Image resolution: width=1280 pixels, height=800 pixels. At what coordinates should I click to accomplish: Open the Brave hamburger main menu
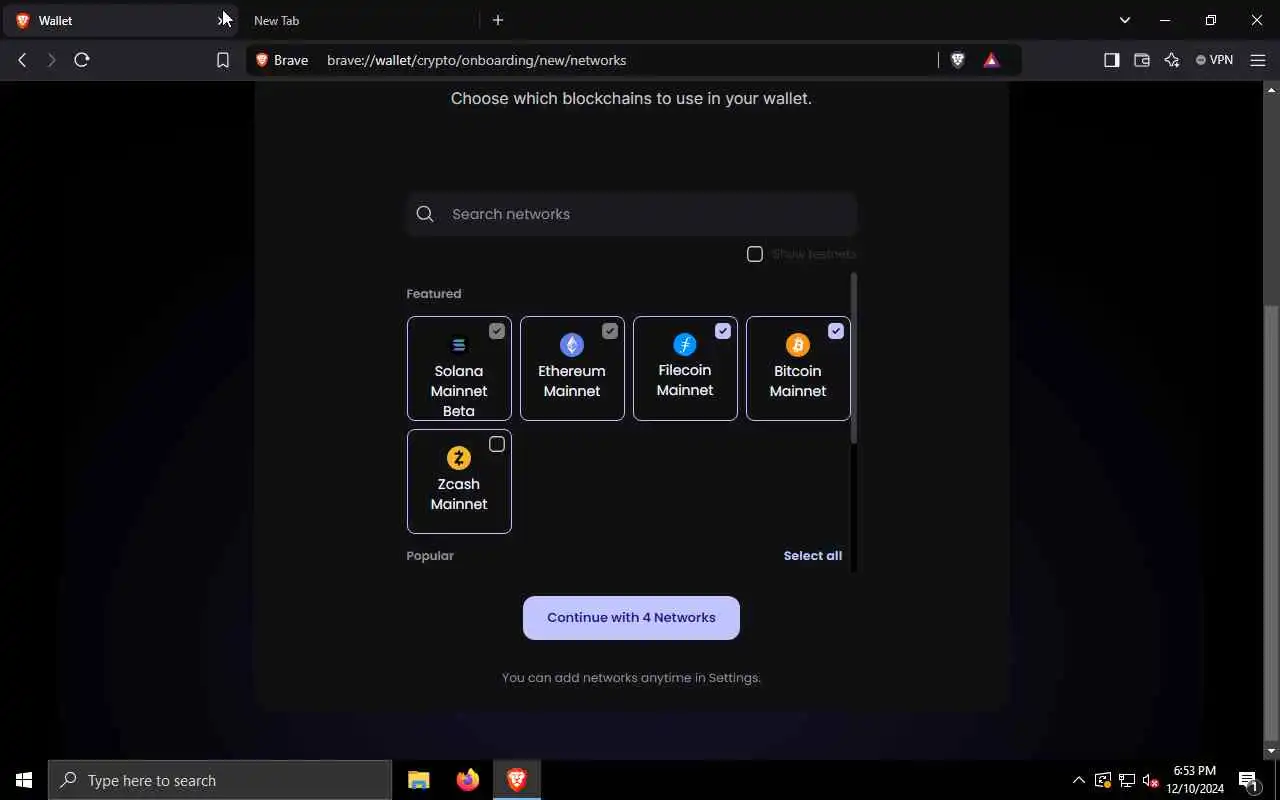click(x=1258, y=60)
